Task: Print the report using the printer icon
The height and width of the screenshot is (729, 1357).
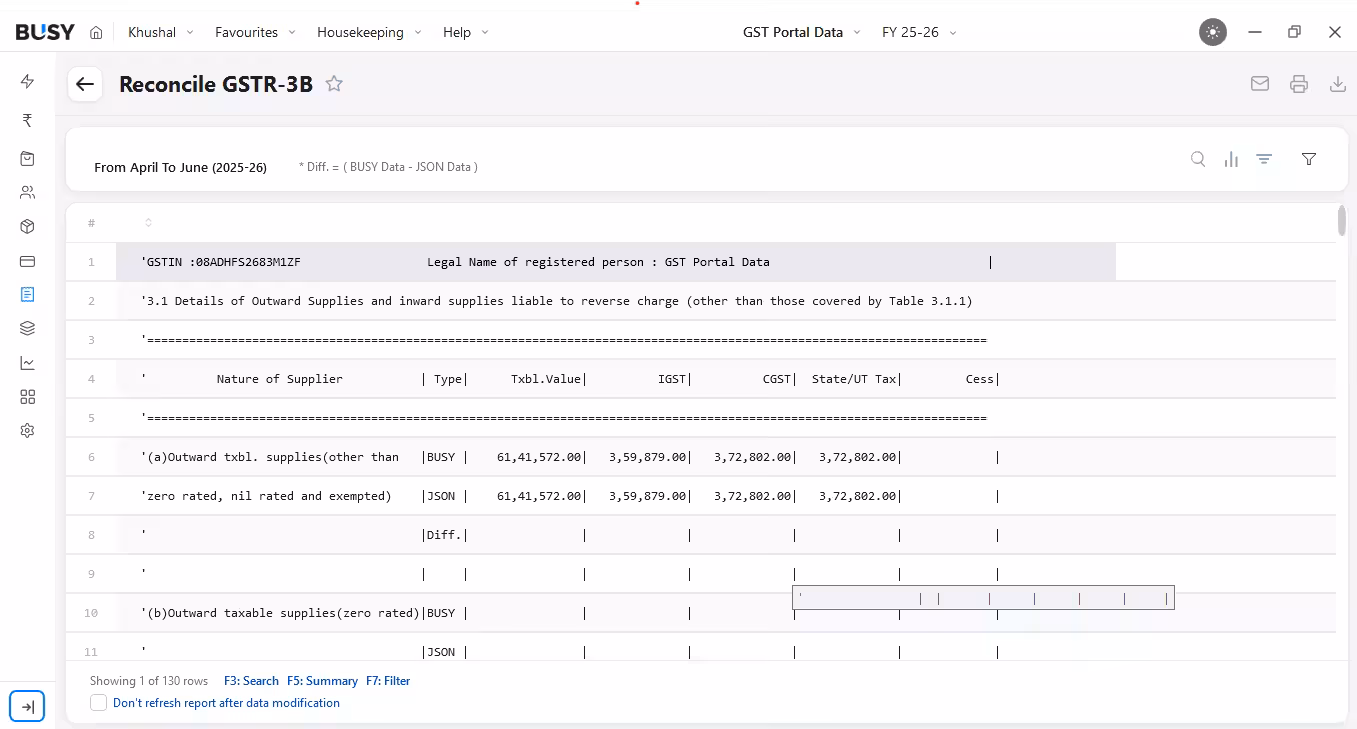Action: (x=1299, y=84)
